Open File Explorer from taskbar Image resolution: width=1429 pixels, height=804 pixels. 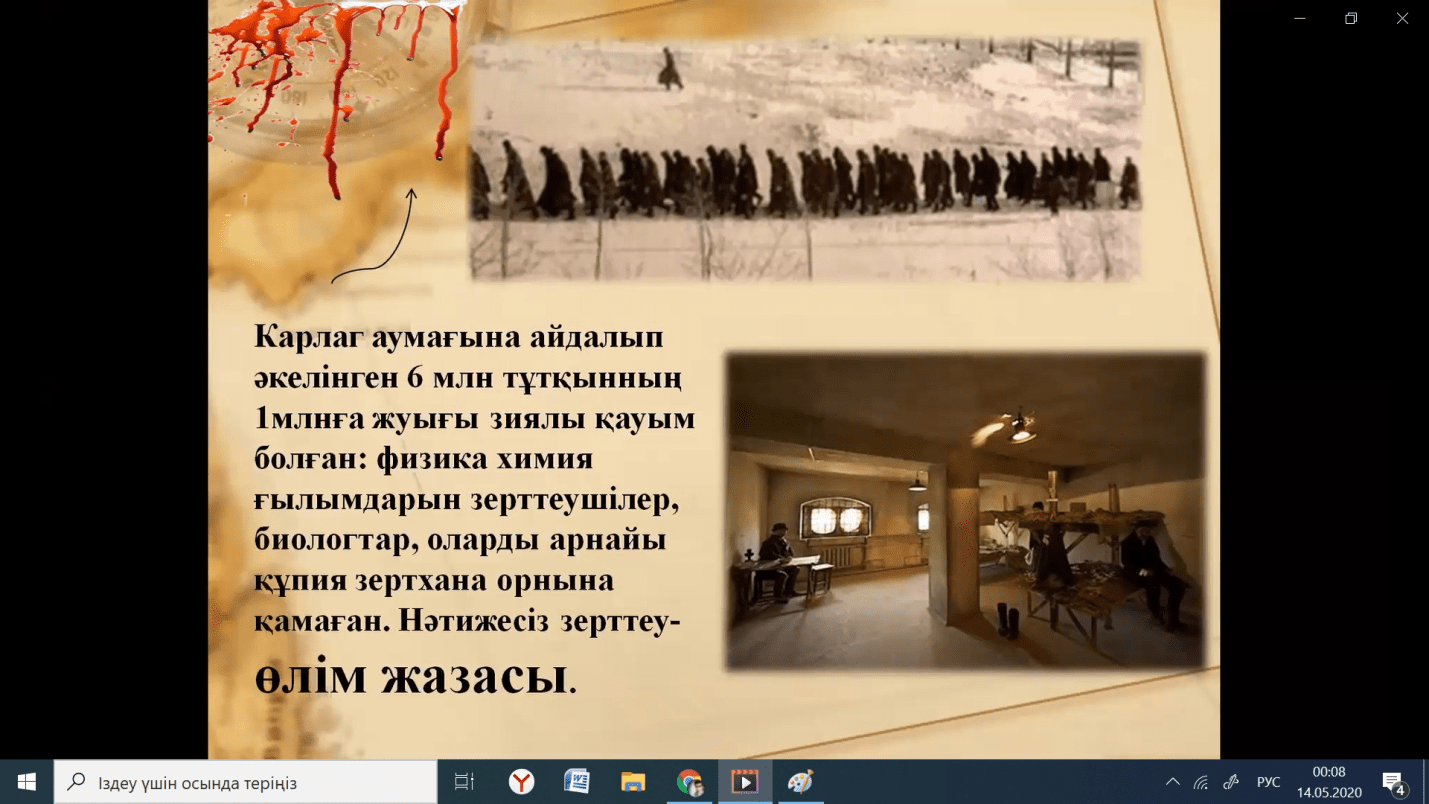pyautogui.click(x=633, y=782)
